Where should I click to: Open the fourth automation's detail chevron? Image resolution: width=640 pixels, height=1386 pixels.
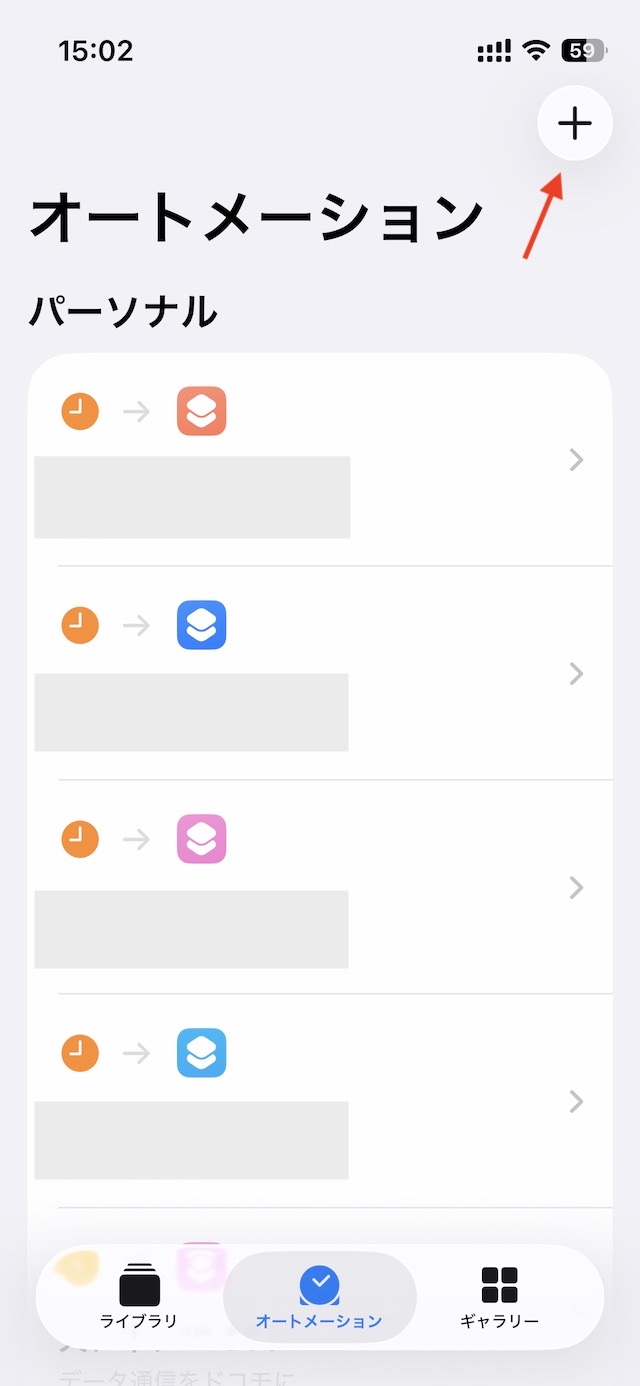[x=576, y=1102]
